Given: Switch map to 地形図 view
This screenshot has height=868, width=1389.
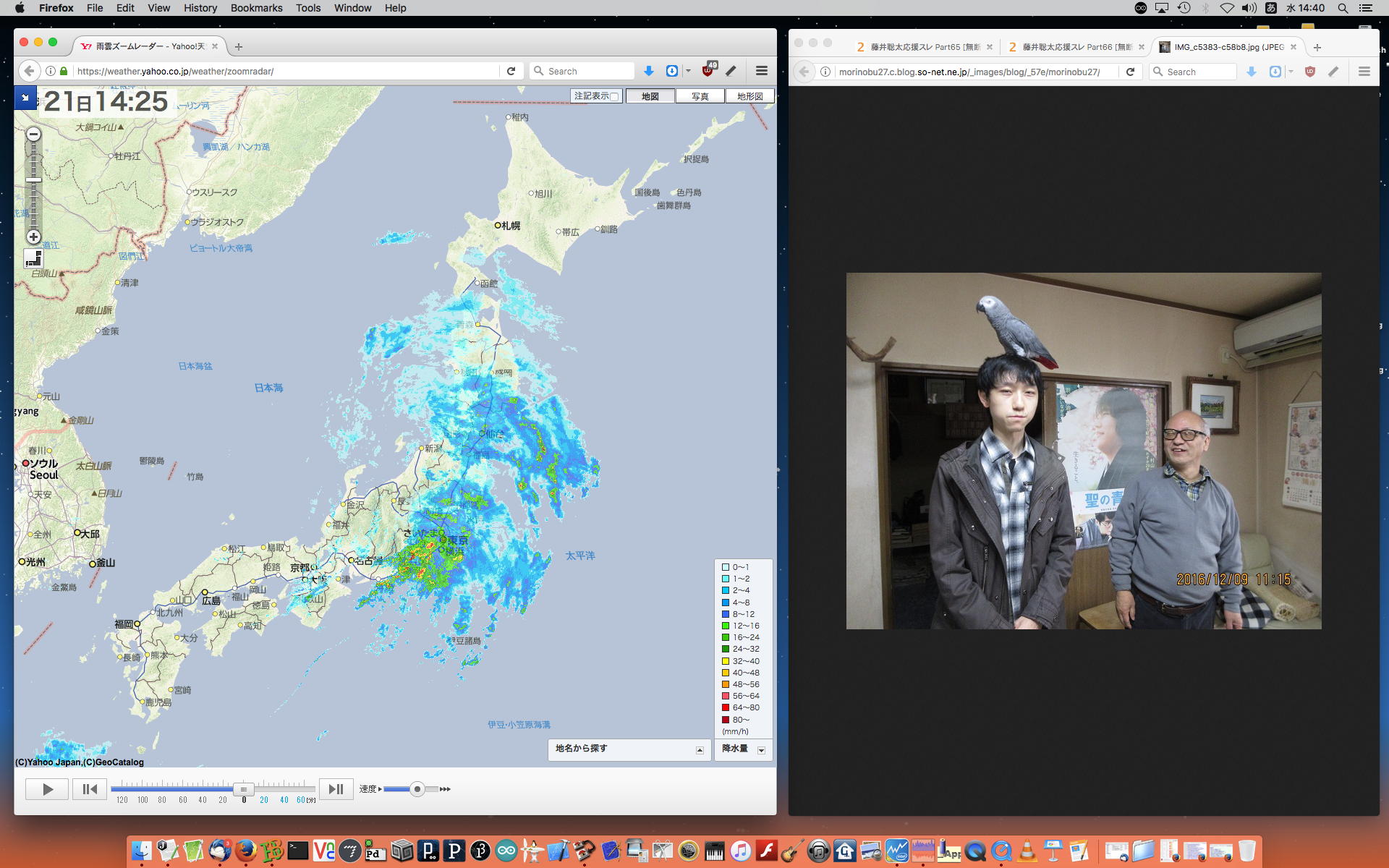Looking at the screenshot, I should click(749, 96).
